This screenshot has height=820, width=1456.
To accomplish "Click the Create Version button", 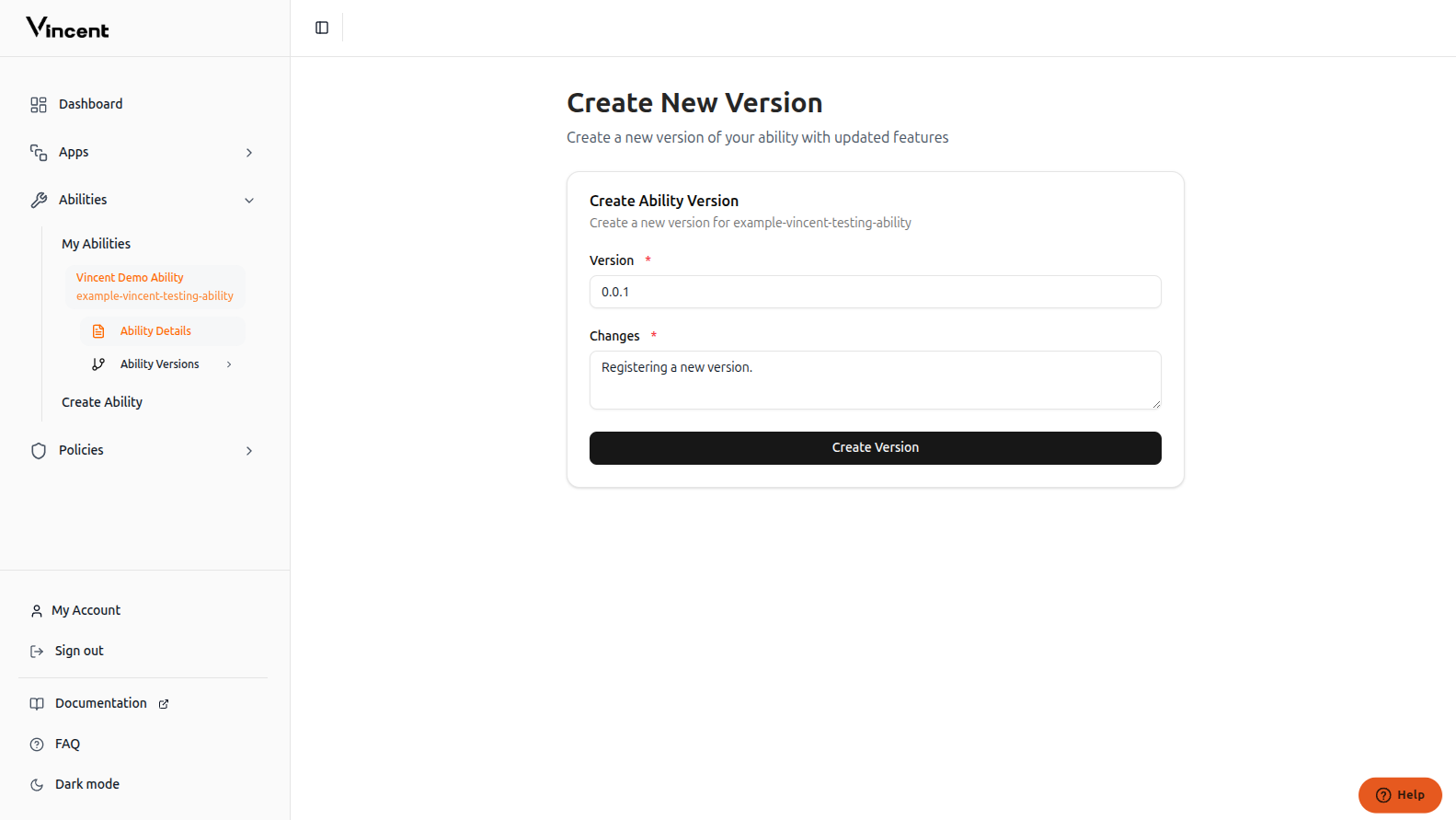I will coord(876,448).
